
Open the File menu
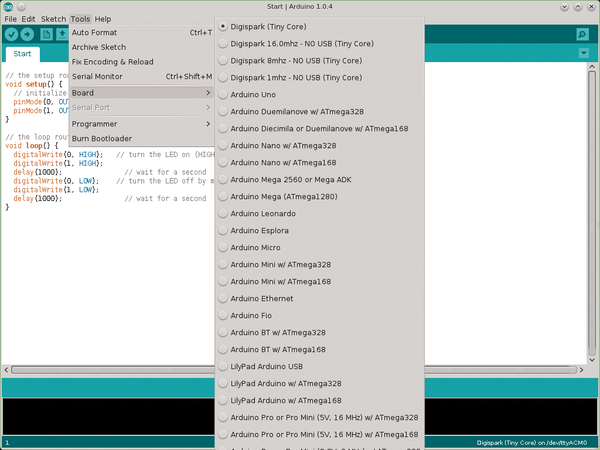pyautogui.click(x=10, y=19)
